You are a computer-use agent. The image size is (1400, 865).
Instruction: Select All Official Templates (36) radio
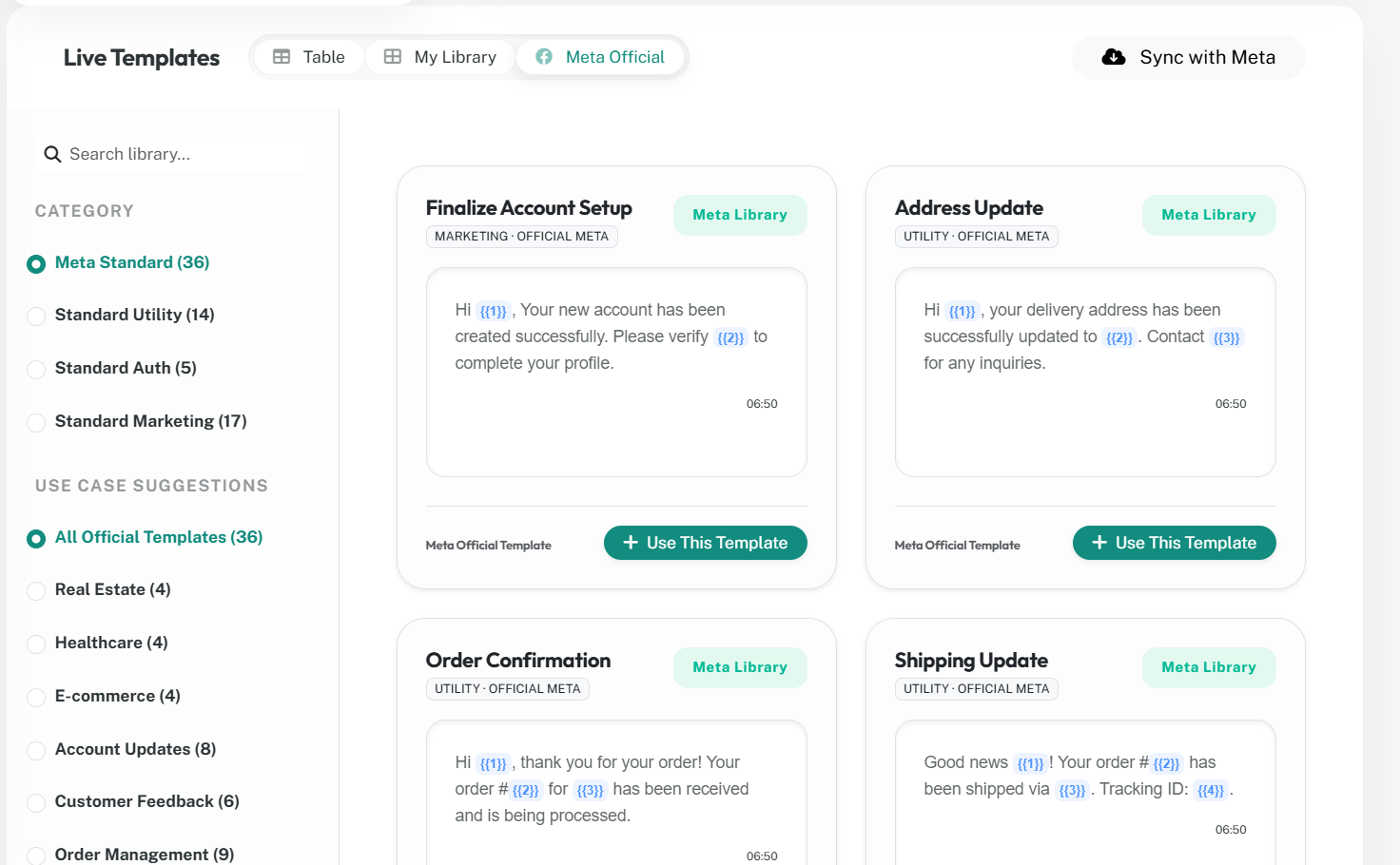[36, 538]
